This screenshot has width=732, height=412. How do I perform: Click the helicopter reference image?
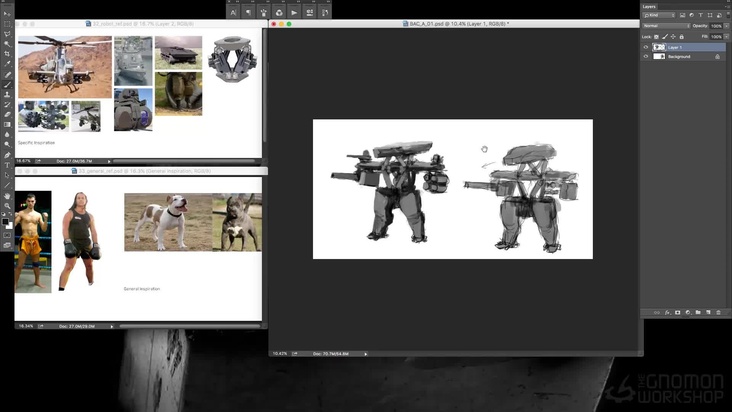[64, 66]
